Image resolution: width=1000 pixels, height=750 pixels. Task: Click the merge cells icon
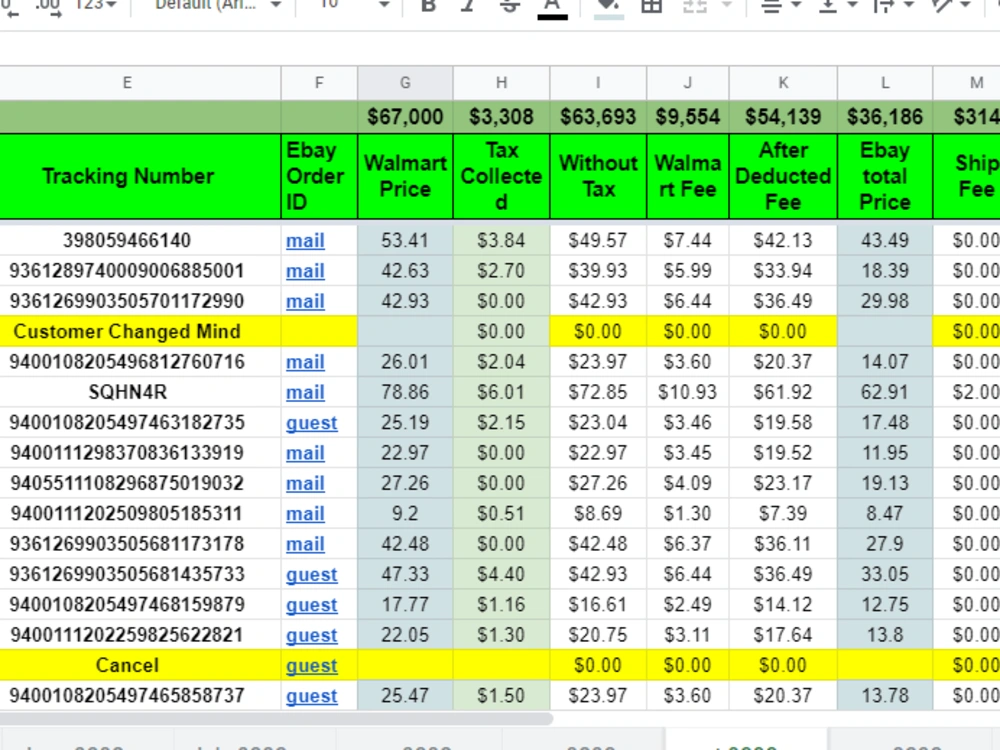[x=695, y=6]
